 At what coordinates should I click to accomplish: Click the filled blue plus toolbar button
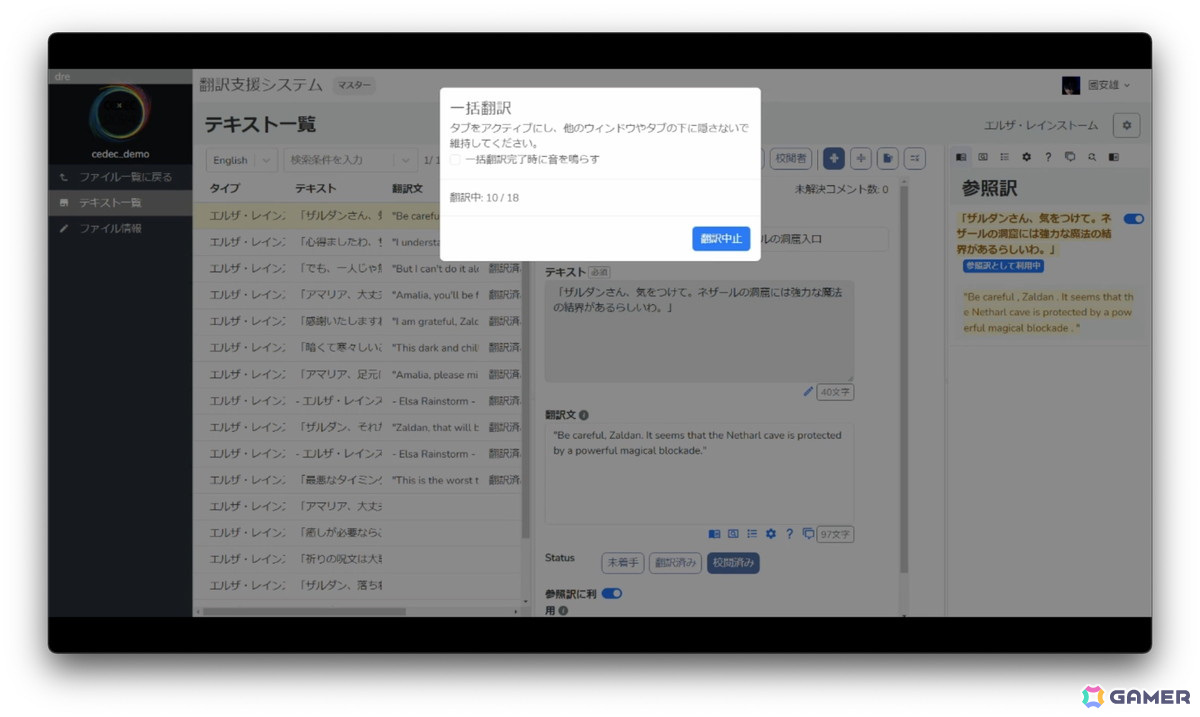pos(834,158)
